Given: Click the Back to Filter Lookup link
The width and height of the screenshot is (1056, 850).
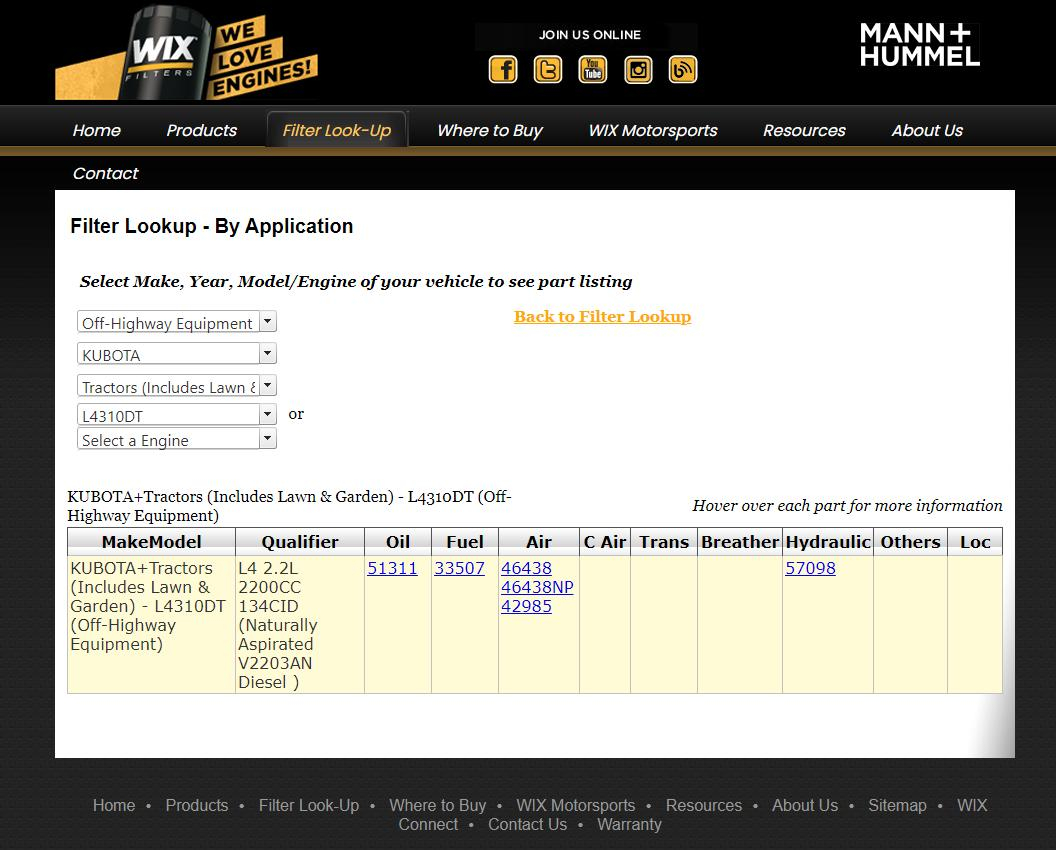Looking at the screenshot, I should [602, 317].
